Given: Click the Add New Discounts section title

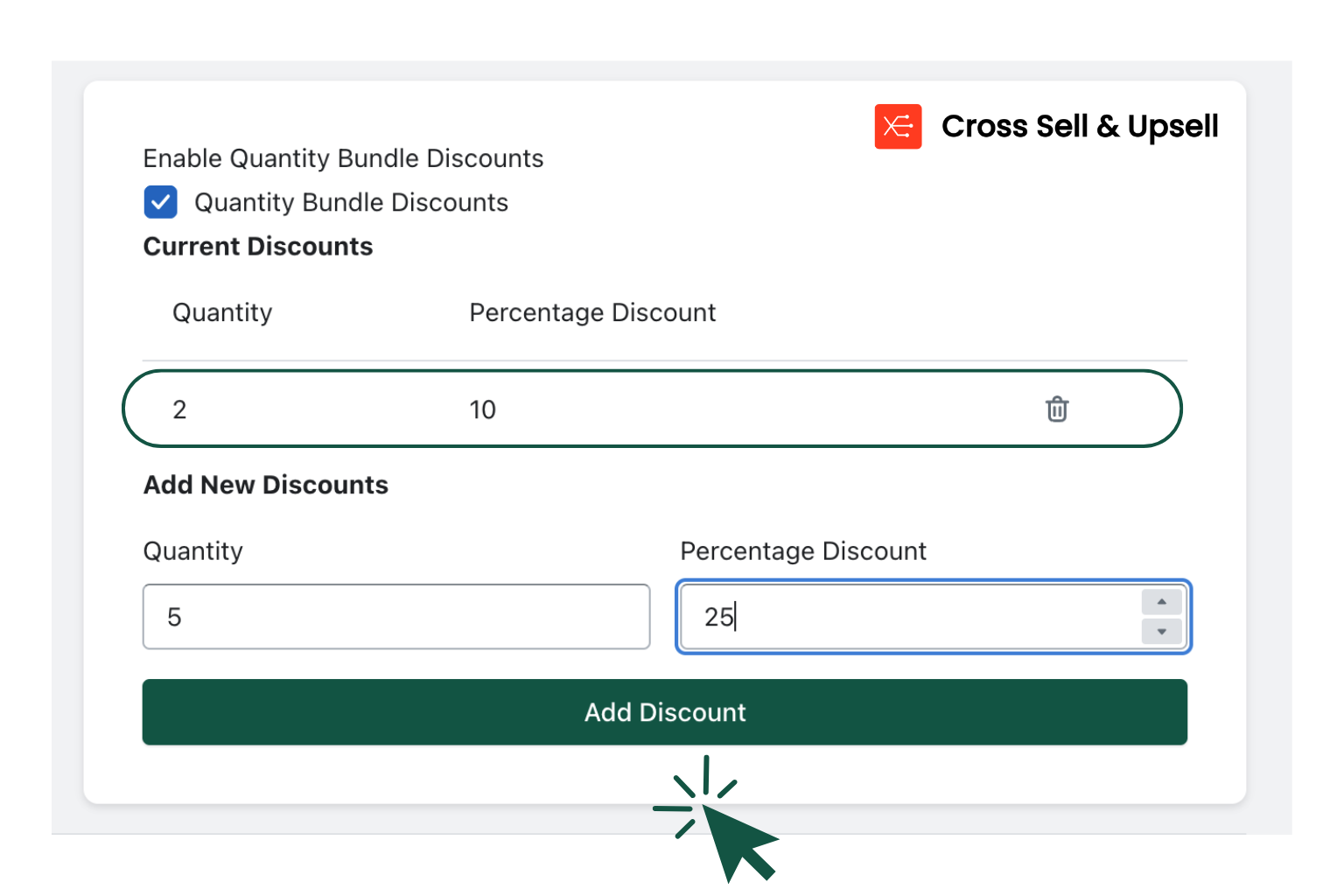Looking at the screenshot, I should click(265, 485).
